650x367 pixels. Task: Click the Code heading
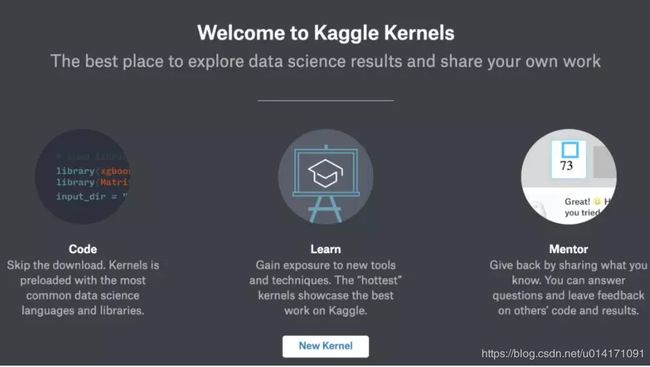coord(83,249)
